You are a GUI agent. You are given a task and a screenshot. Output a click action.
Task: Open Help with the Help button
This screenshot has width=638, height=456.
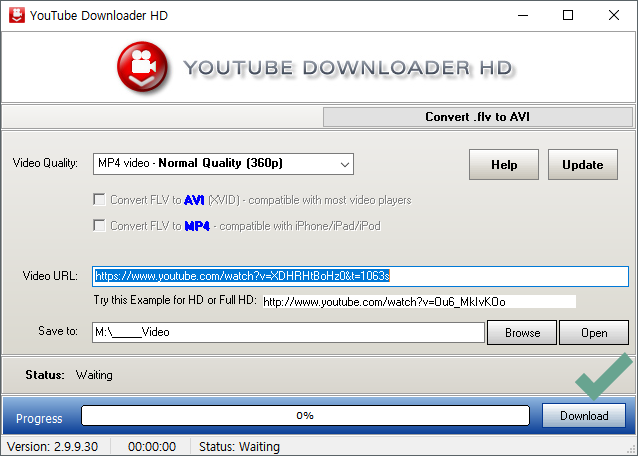(x=504, y=164)
